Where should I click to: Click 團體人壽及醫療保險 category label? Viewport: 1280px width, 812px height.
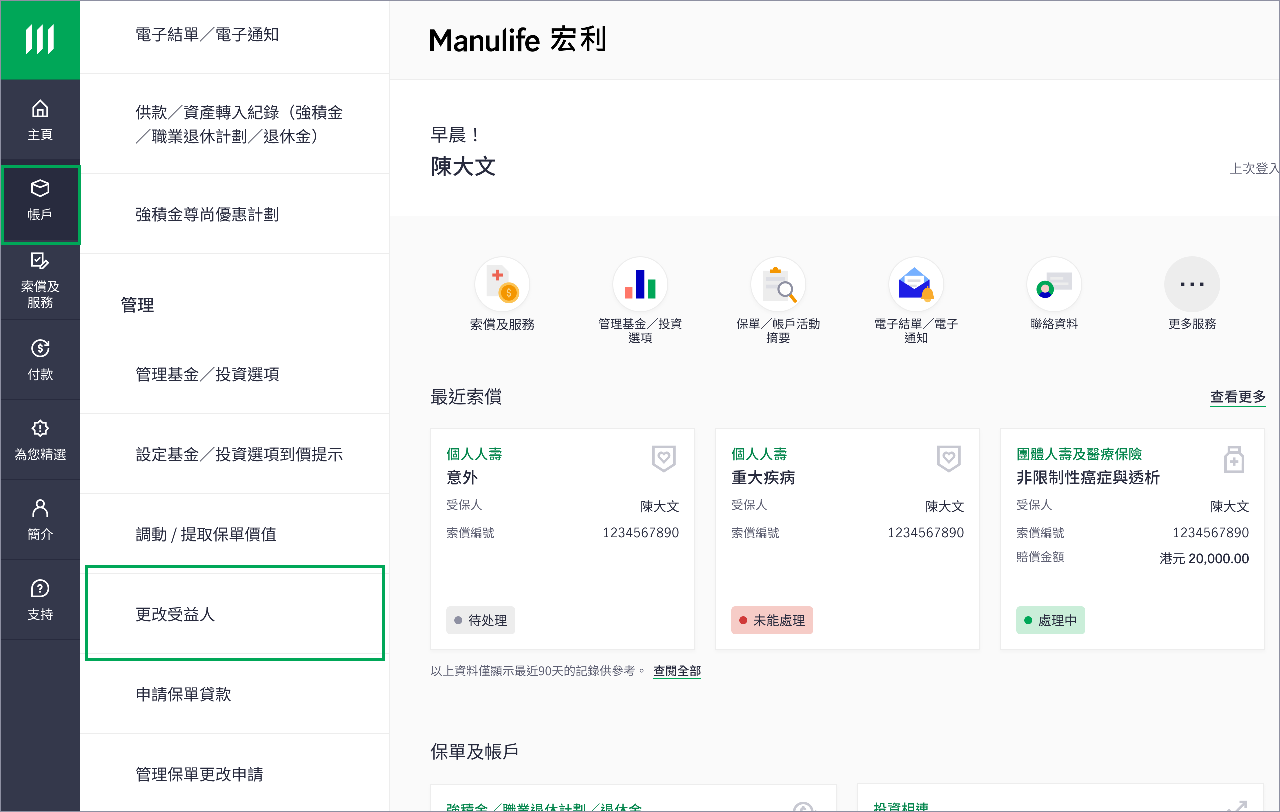click(1079, 454)
